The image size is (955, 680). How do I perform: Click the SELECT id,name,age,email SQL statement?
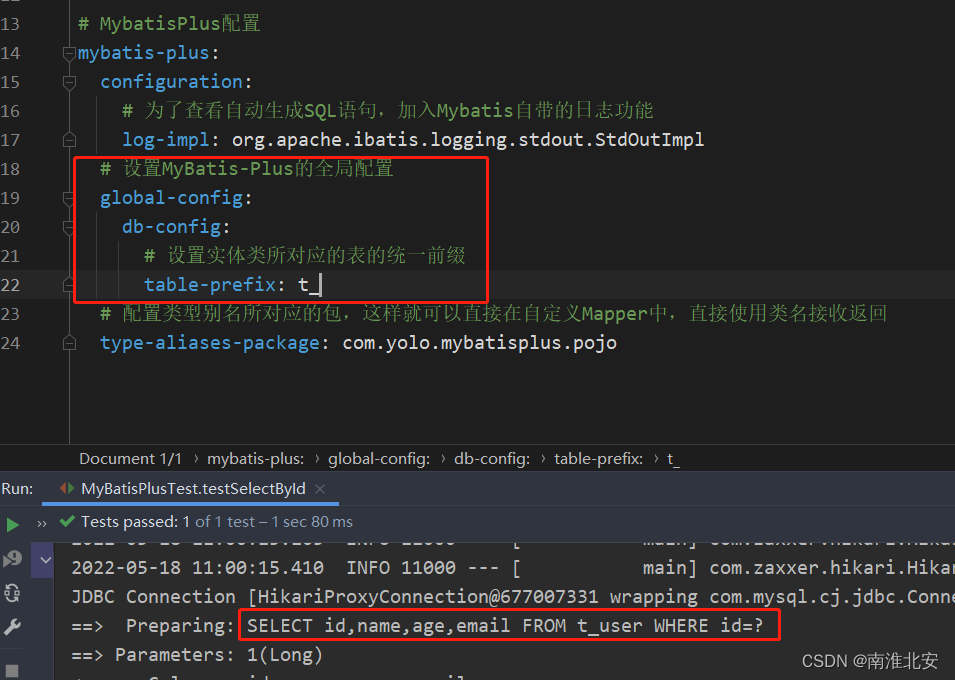[x=504, y=626]
